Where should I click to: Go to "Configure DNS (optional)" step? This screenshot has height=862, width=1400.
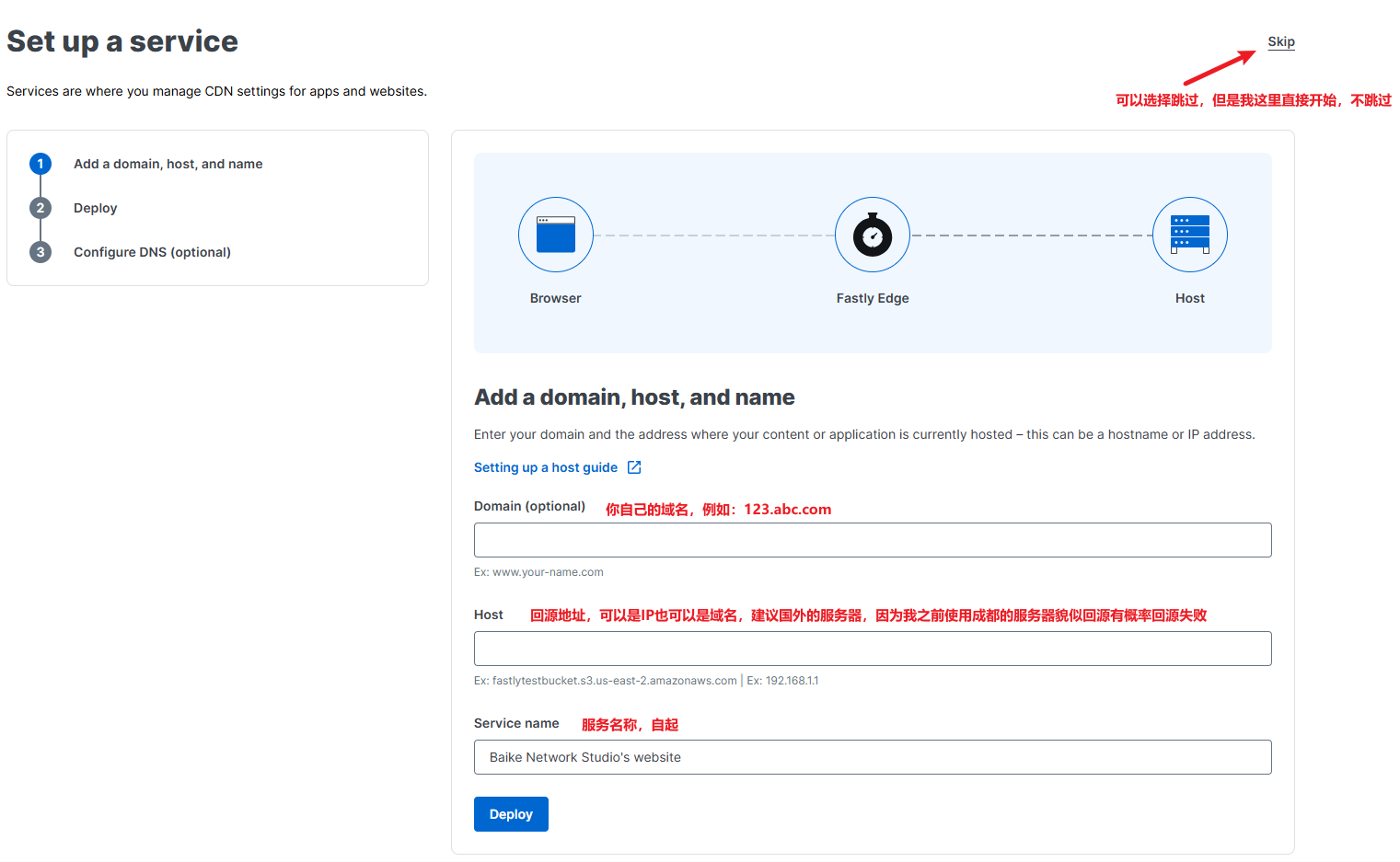point(152,252)
